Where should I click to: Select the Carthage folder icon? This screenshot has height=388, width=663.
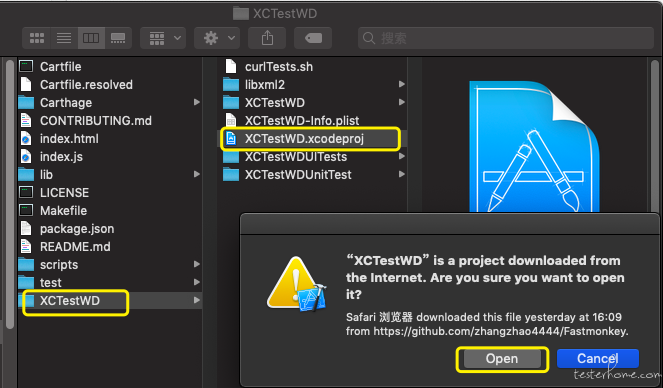tap(26, 103)
